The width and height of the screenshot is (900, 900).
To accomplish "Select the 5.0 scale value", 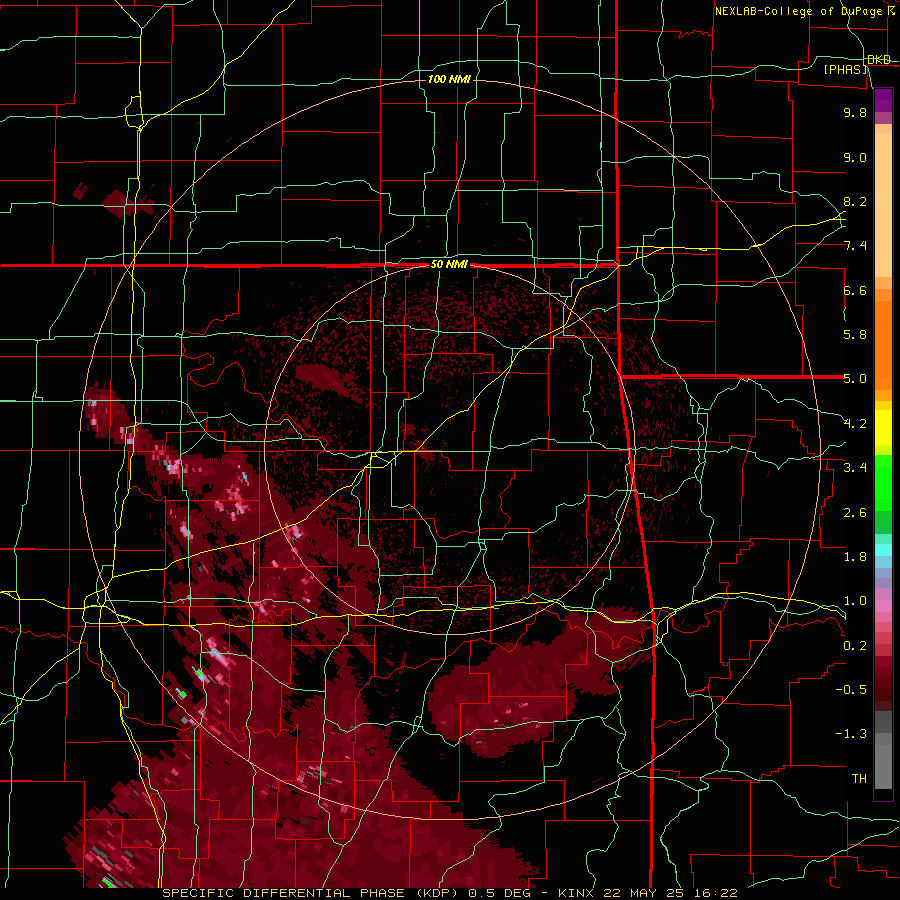I will coord(855,379).
